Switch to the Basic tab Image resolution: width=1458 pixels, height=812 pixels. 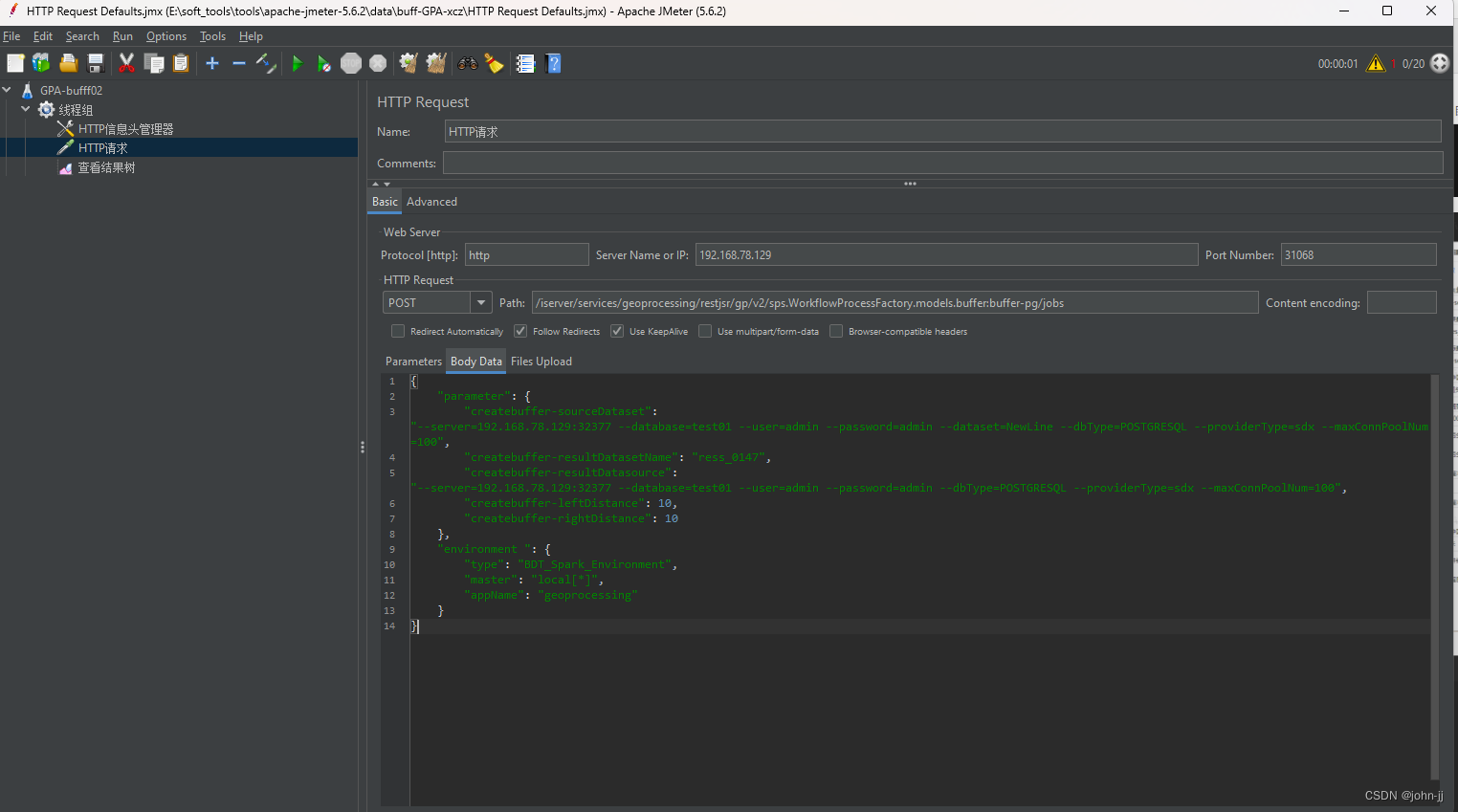(385, 202)
